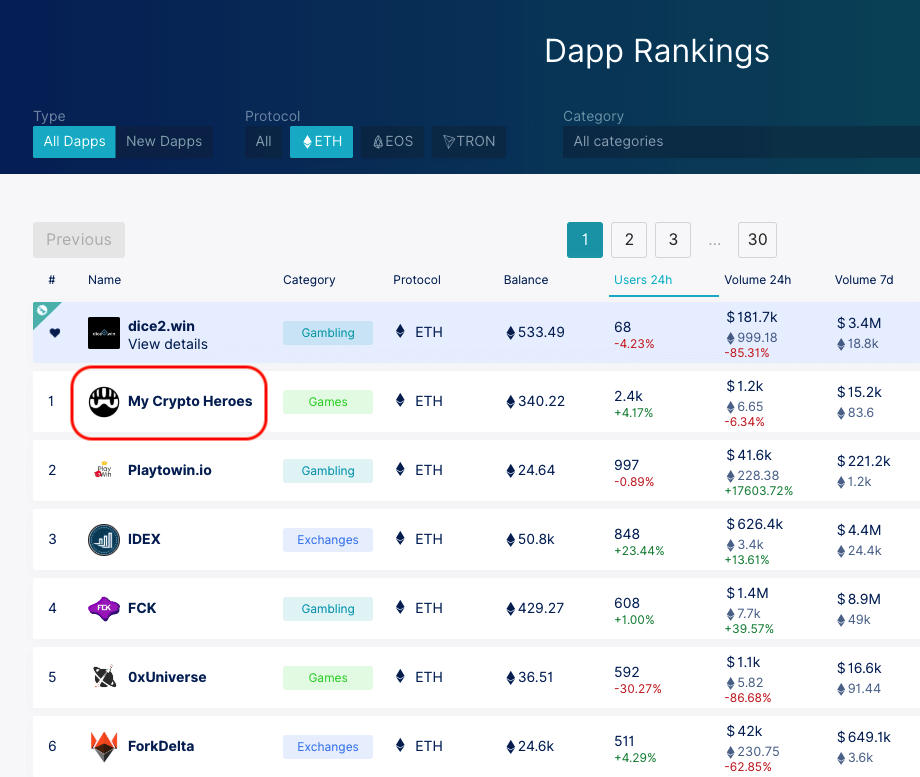Jump to page 30 of rankings
Image resolution: width=920 pixels, height=777 pixels.
[757, 239]
